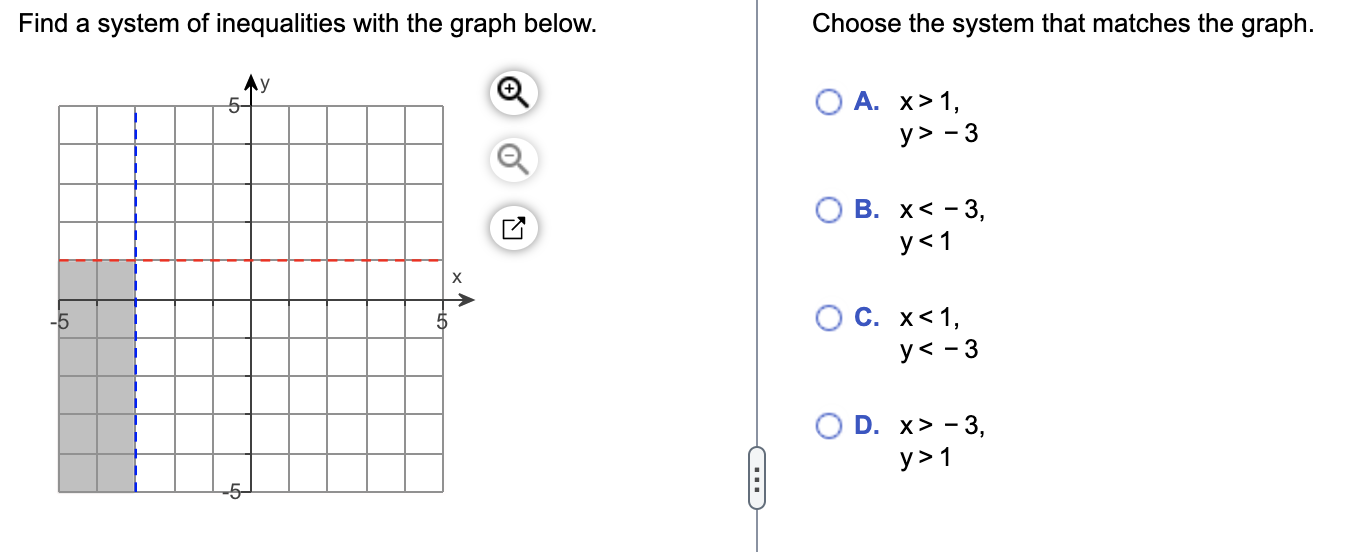1366x552 pixels.
Task: Click the answer text x > 1, y > -3
Action: tap(937, 116)
